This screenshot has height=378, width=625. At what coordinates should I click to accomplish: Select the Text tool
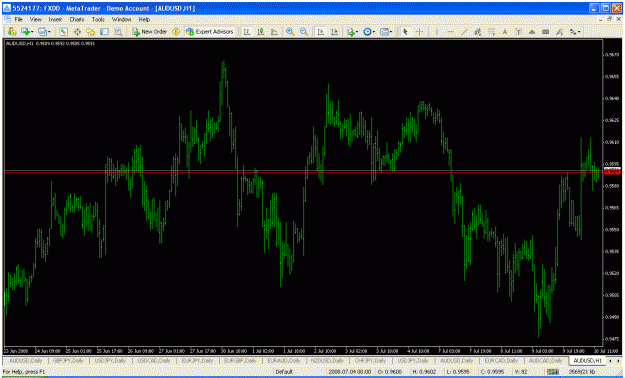505,32
